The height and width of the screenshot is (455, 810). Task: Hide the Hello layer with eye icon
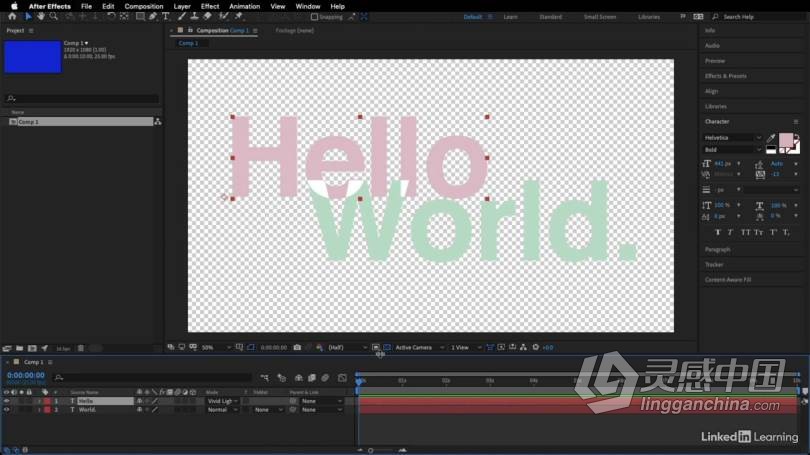[x=6, y=401]
